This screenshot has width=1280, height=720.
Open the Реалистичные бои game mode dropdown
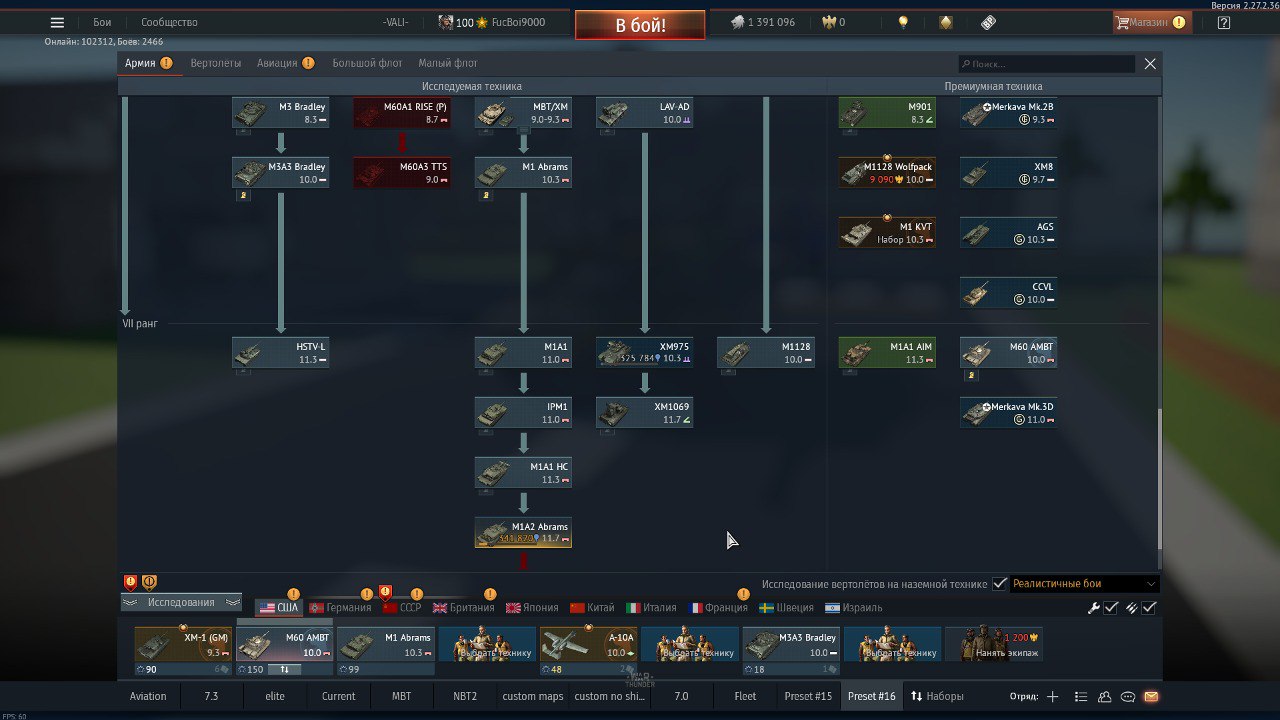[1084, 583]
